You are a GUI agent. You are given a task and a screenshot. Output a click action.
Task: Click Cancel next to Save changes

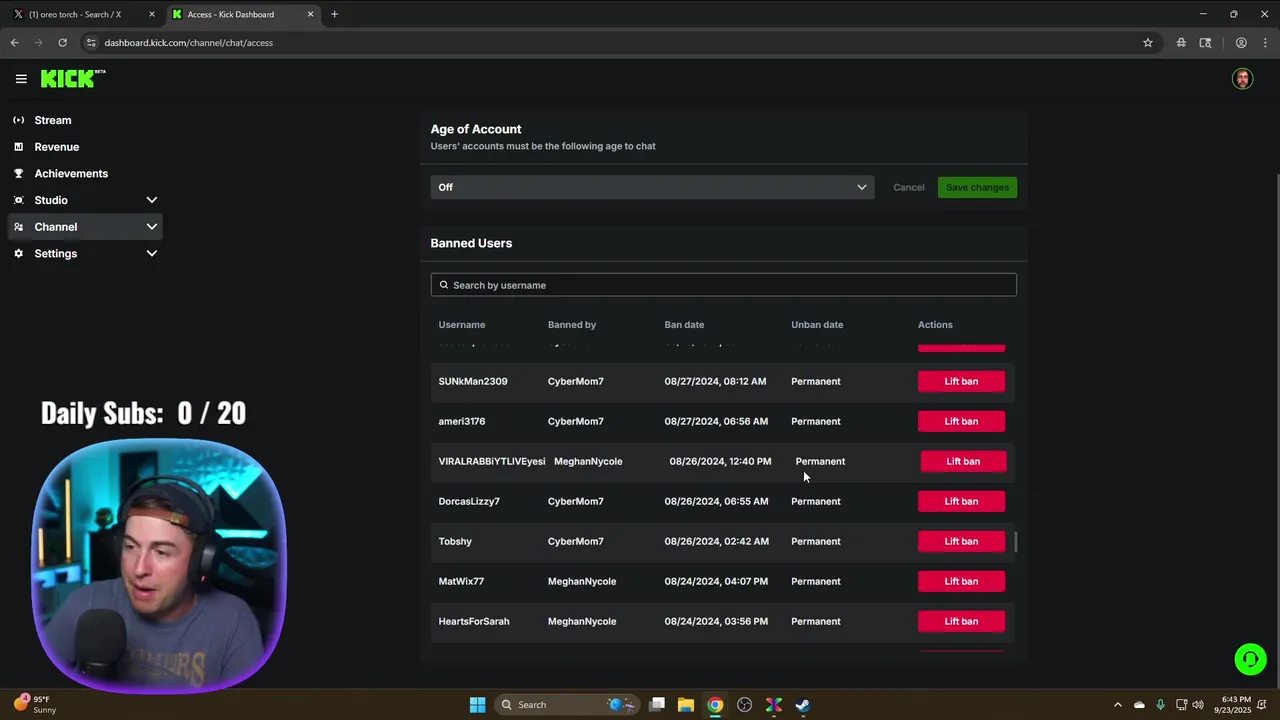(908, 187)
